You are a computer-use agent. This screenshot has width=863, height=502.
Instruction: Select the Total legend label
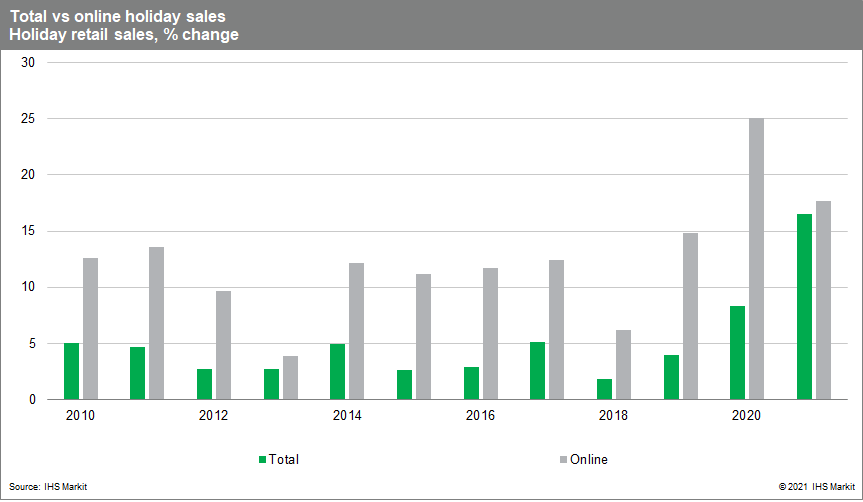click(x=284, y=460)
